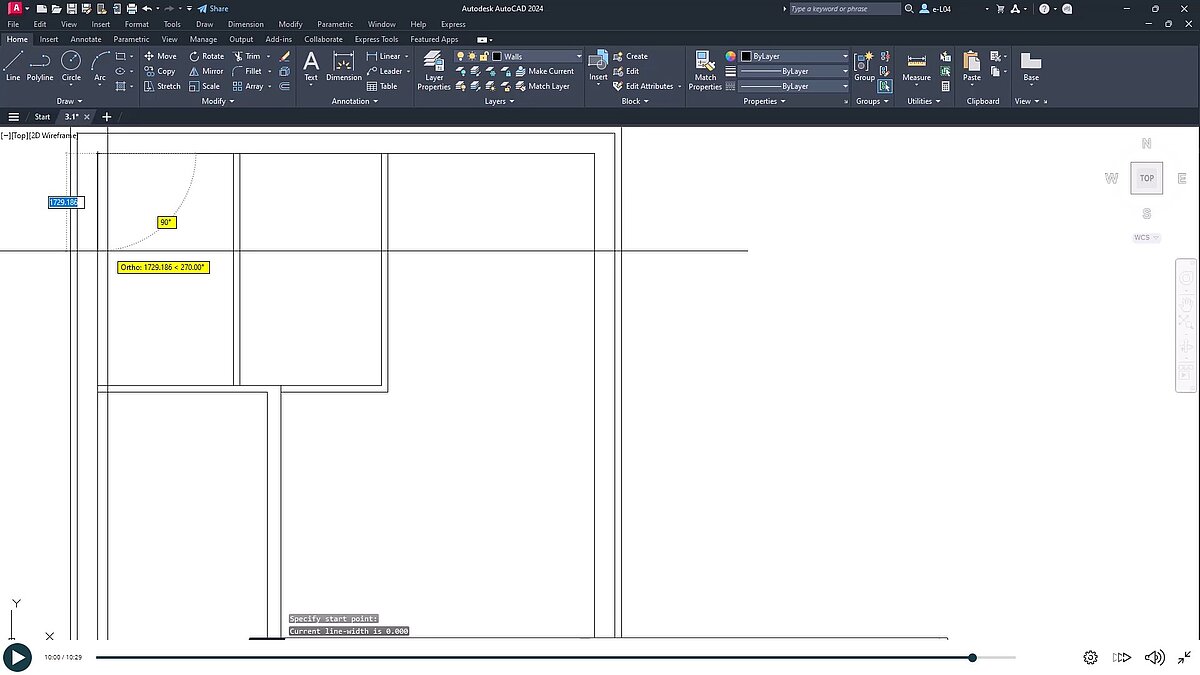The width and height of the screenshot is (1200, 675).
Task: Click the Match Properties tool
Action: click(x=705, y=70)
